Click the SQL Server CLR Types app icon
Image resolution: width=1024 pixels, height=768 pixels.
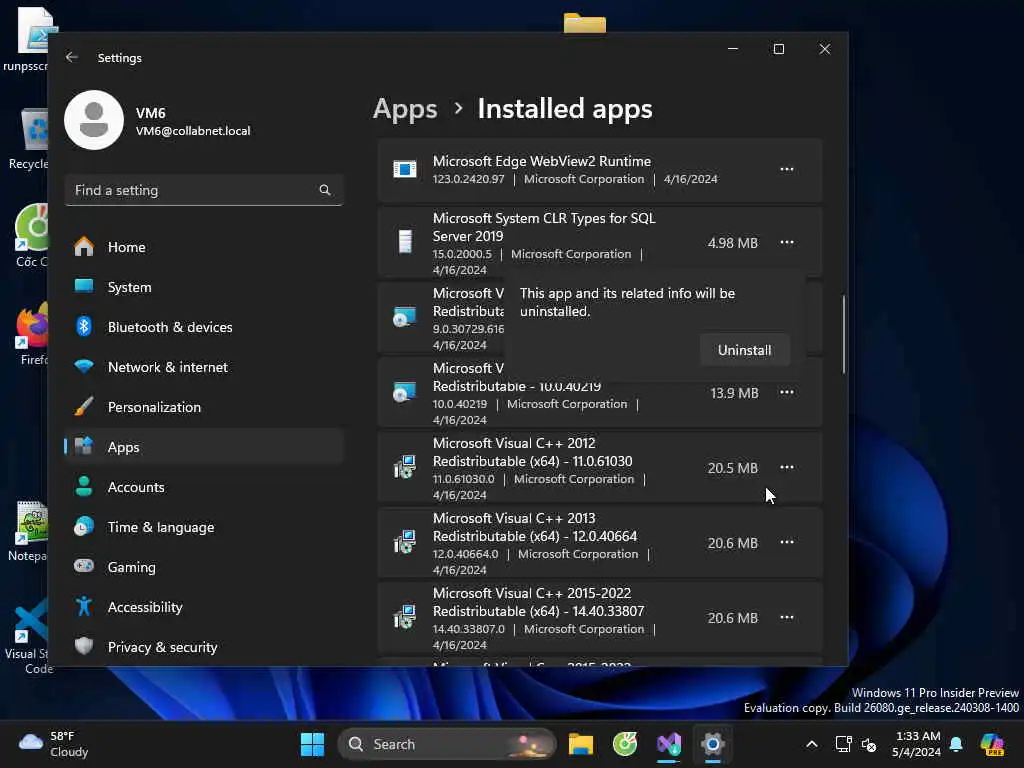click(x=405, y=242)
